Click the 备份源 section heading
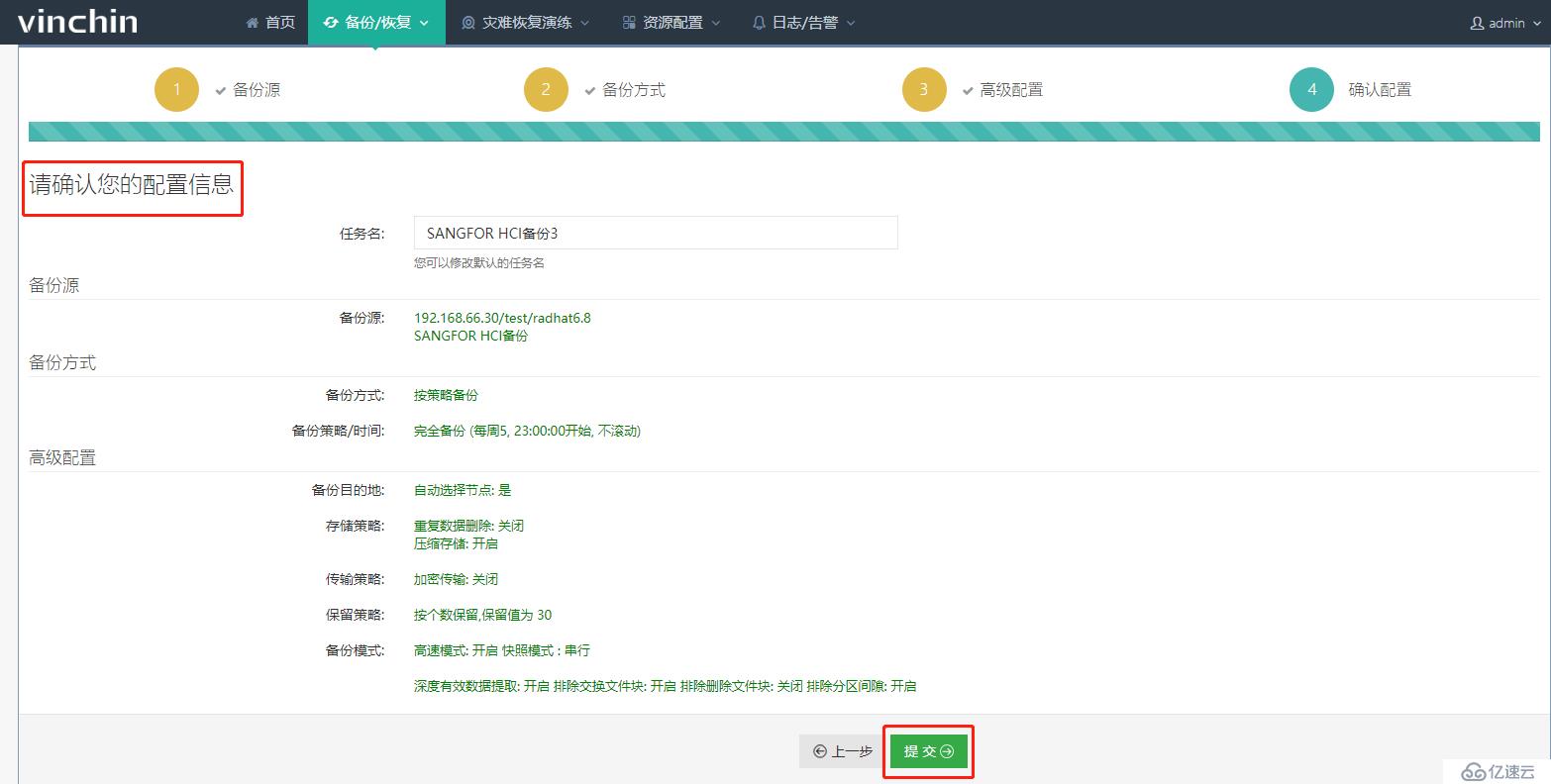 (x=54, y=285)
